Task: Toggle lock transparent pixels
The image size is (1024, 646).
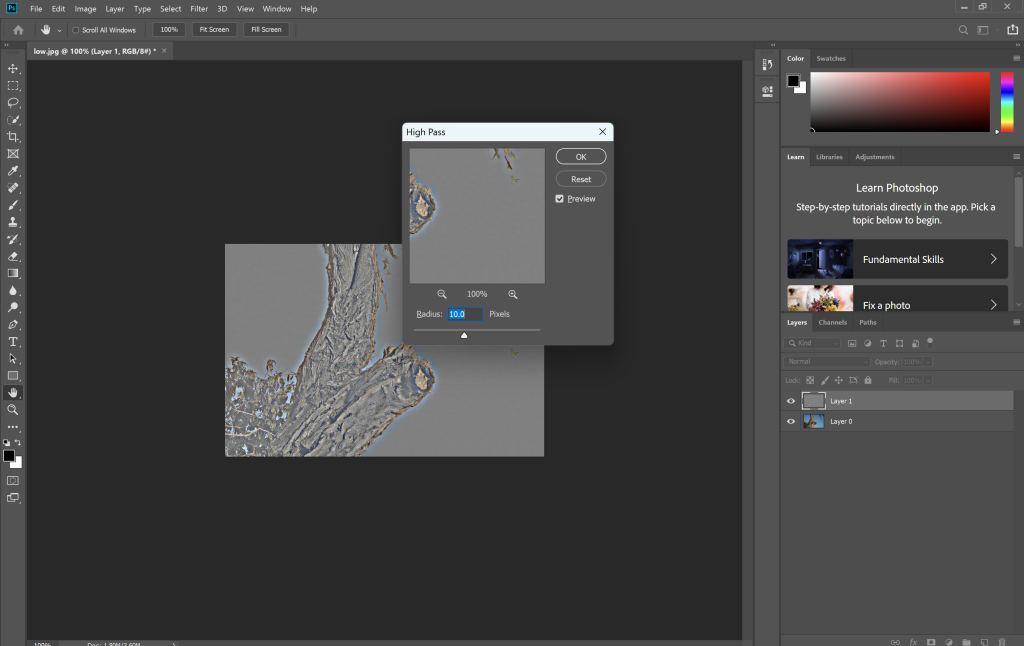Action: [810, 380]
